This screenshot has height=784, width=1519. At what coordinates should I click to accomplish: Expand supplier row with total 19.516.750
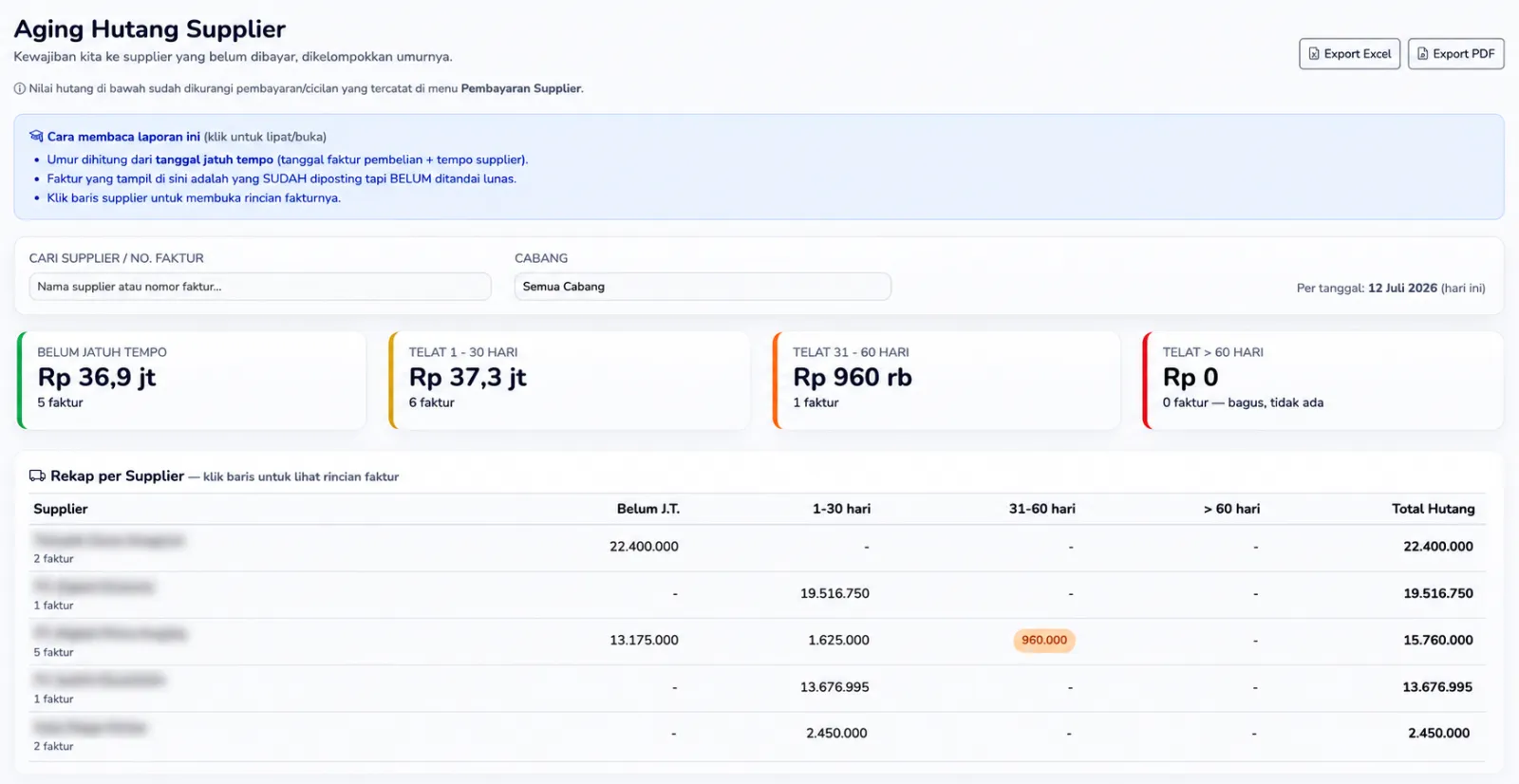[x=757, y=595]
